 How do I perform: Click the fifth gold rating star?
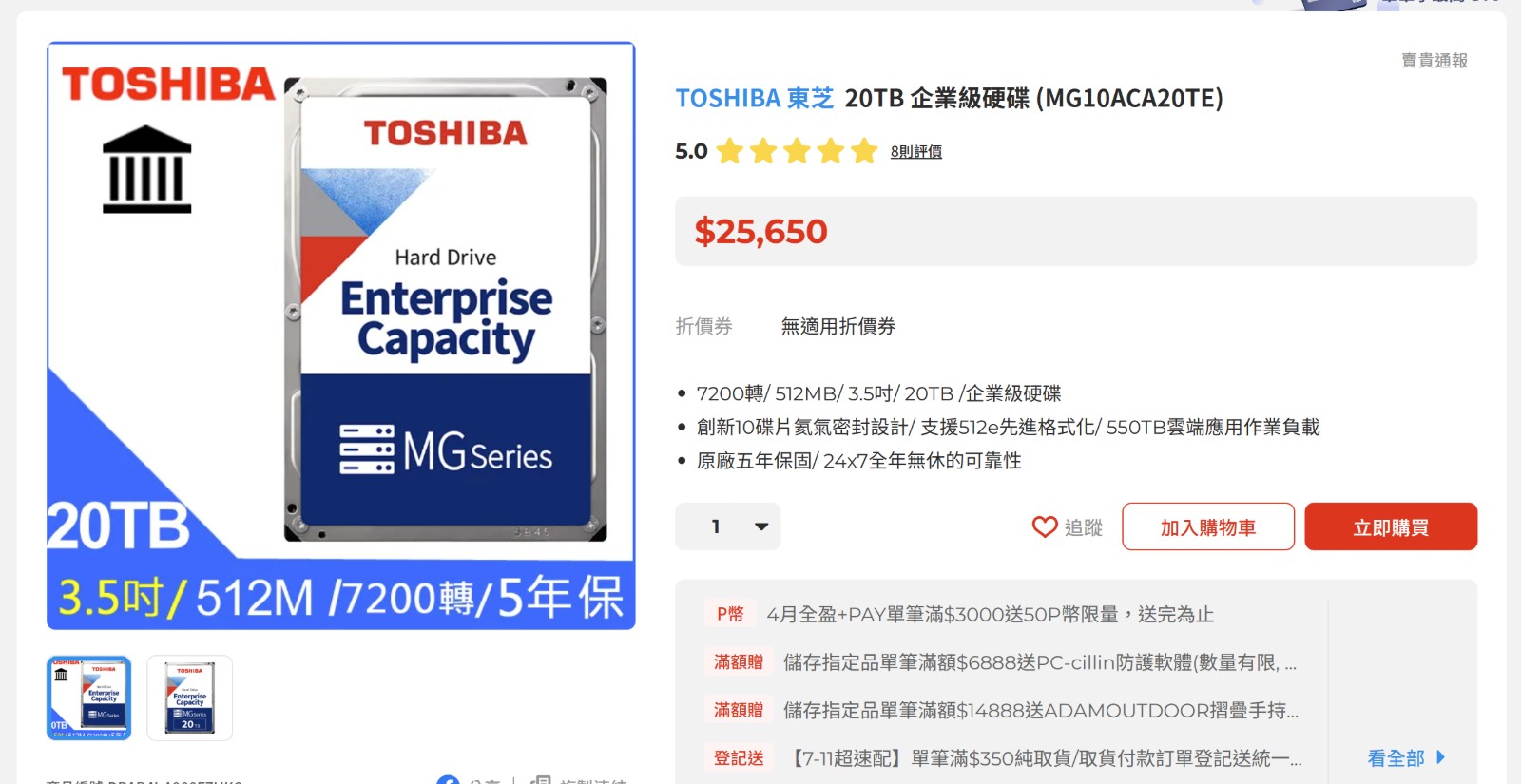pyautogui.click(x=864, y=151)
